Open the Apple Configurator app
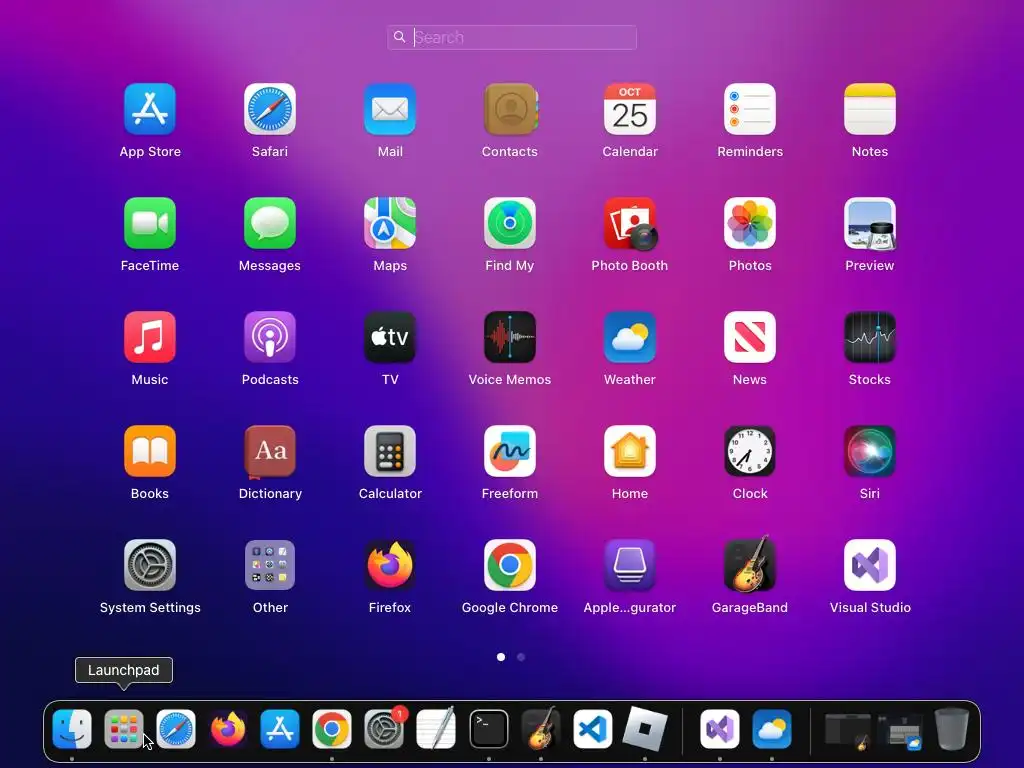Viewport: 1024px width, 768px height. 630,565
